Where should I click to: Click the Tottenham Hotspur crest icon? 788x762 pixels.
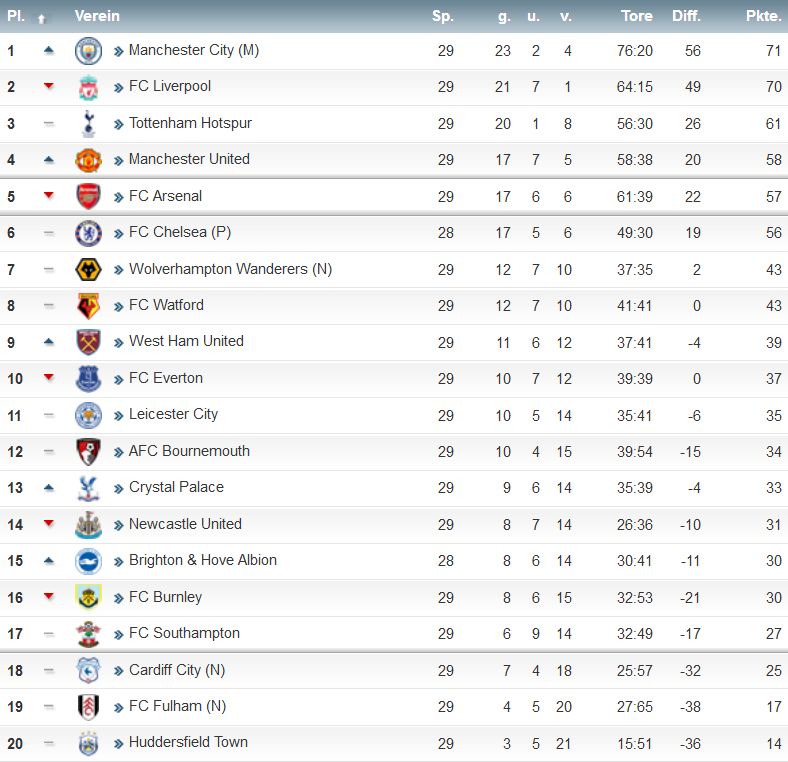click(88, 124)
